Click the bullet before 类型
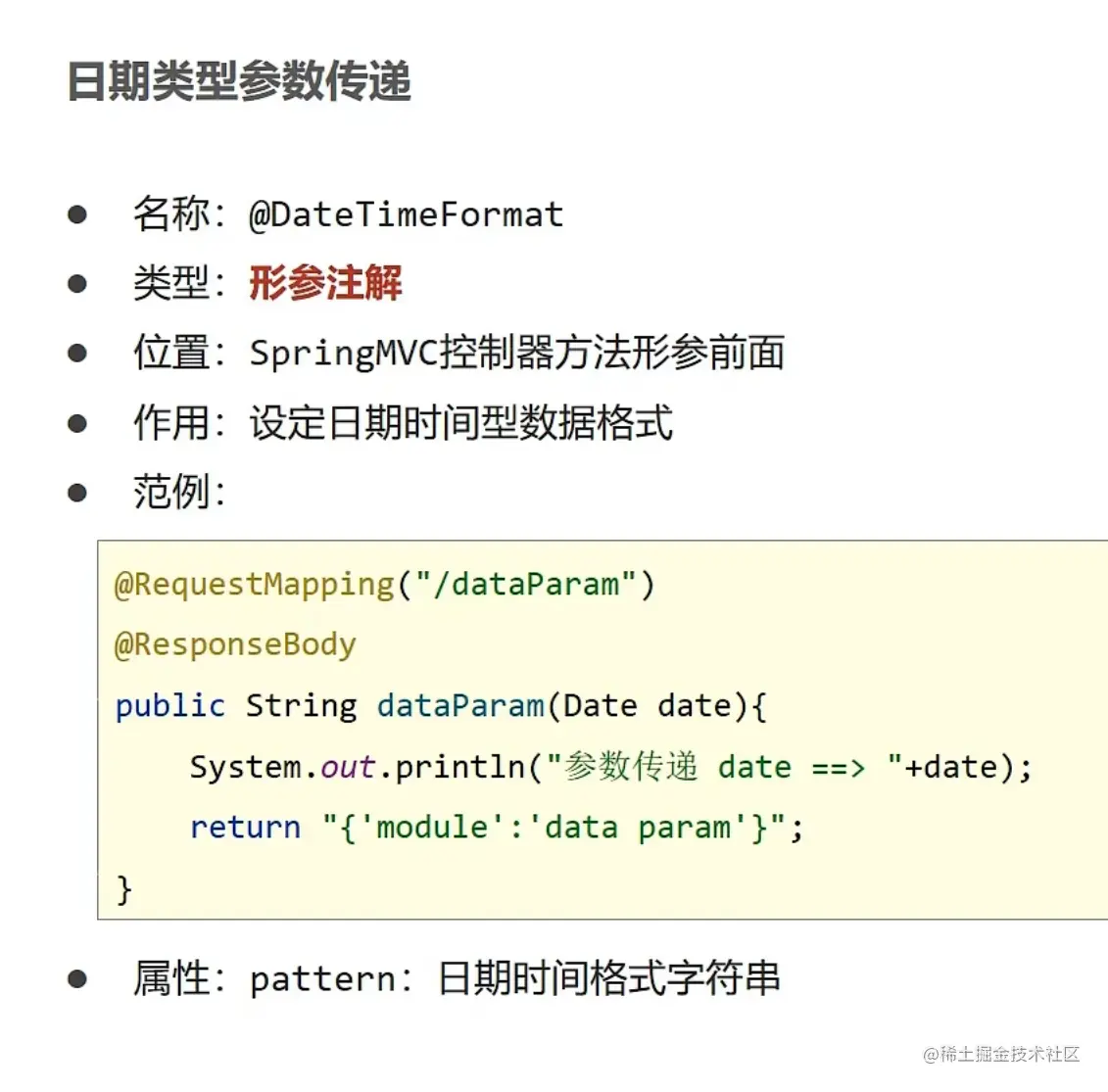Viewport: 1108px width, 1092px height. pyautogui.click(x=77, y=284)
